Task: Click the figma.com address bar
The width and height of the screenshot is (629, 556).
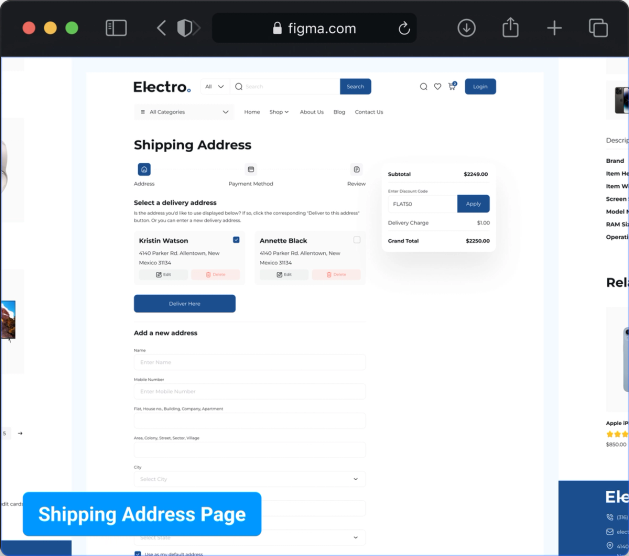Action: pyautogui.click(x=314, y=28)
